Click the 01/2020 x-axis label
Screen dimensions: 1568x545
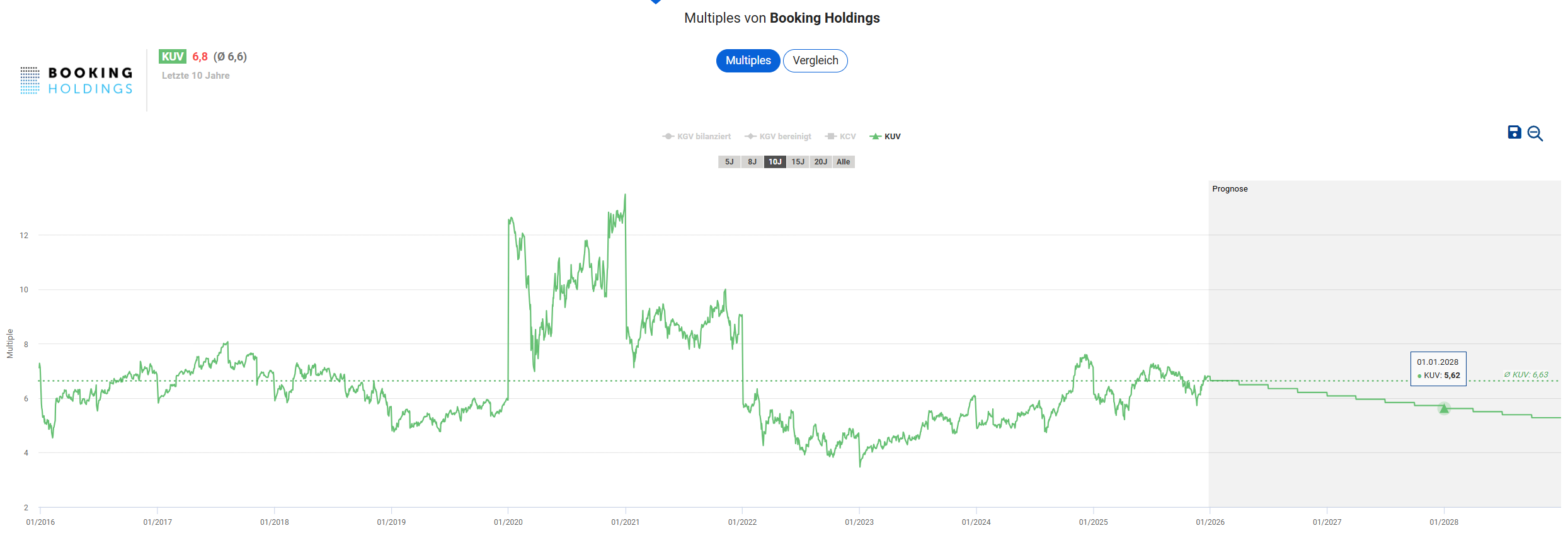coord(508,522)
